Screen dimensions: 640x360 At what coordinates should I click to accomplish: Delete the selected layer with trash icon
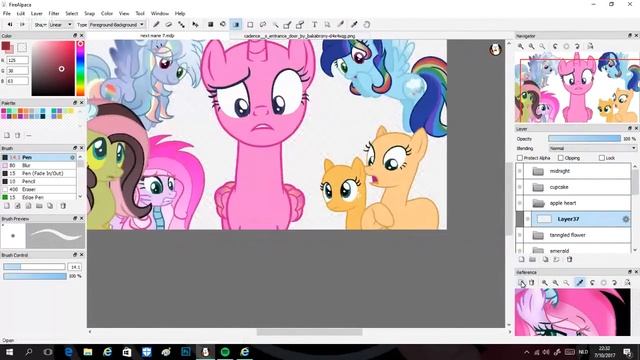tap(570, 259)
